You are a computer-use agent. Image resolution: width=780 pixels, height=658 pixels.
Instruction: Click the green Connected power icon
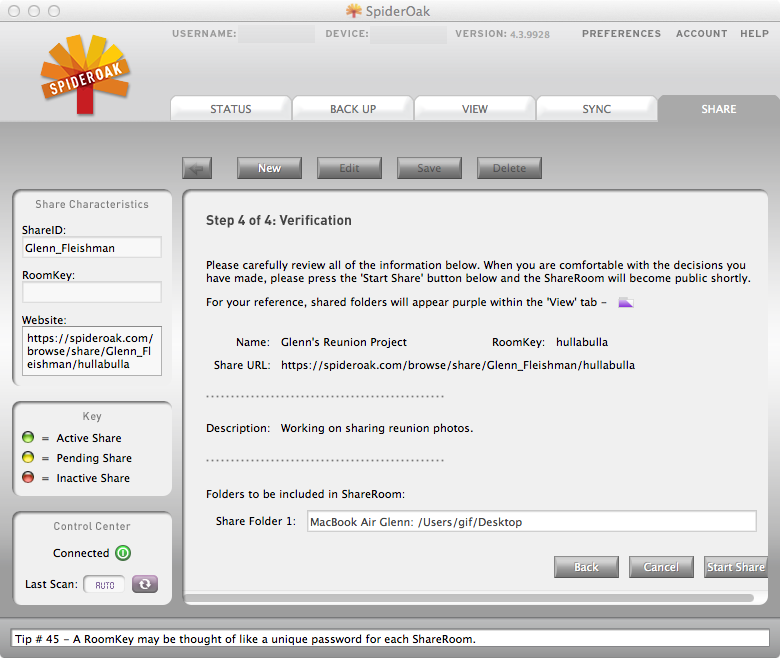click(123, 553)
